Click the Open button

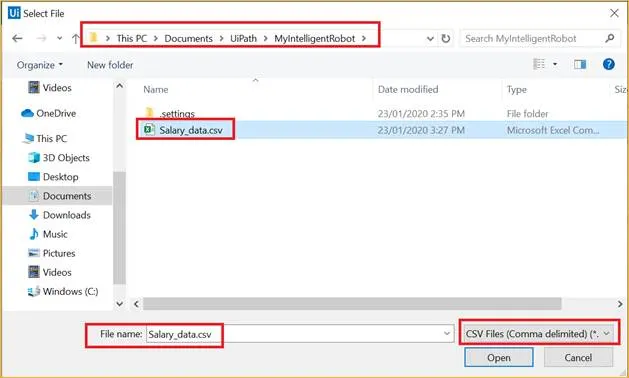click(499, 358)
